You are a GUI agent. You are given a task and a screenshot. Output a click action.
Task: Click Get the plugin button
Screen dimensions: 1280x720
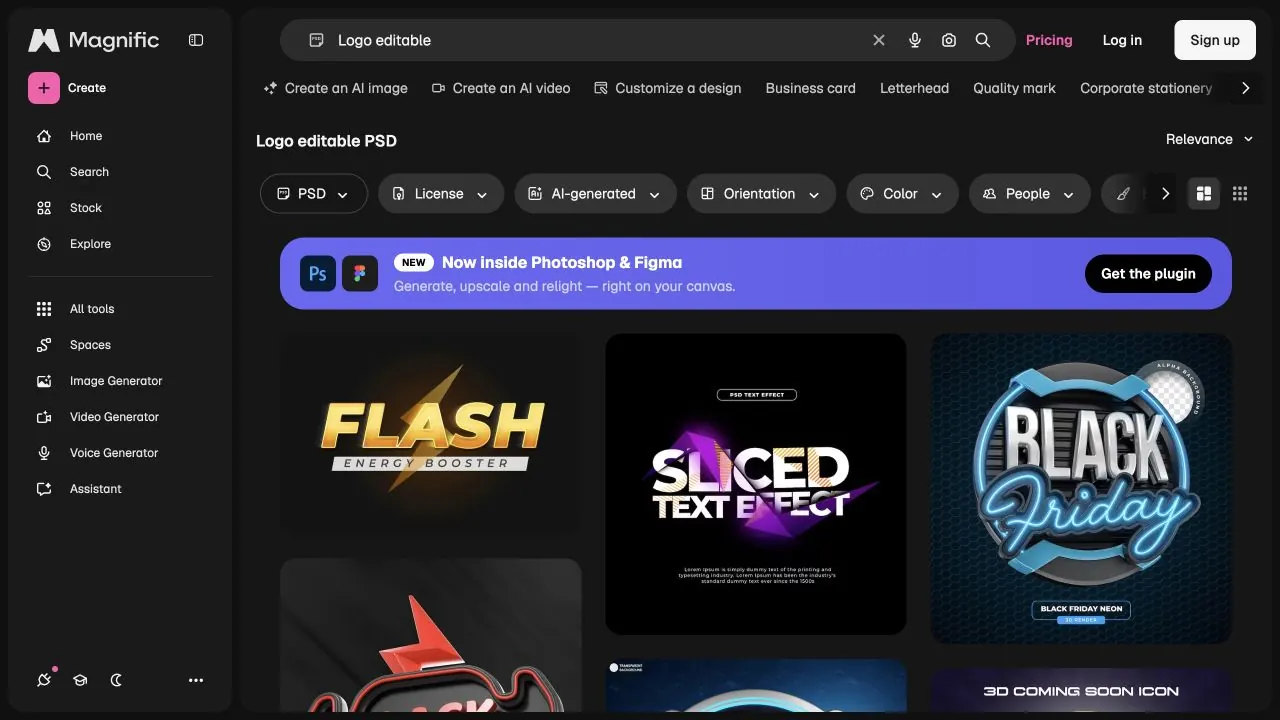pos(1148,274)
